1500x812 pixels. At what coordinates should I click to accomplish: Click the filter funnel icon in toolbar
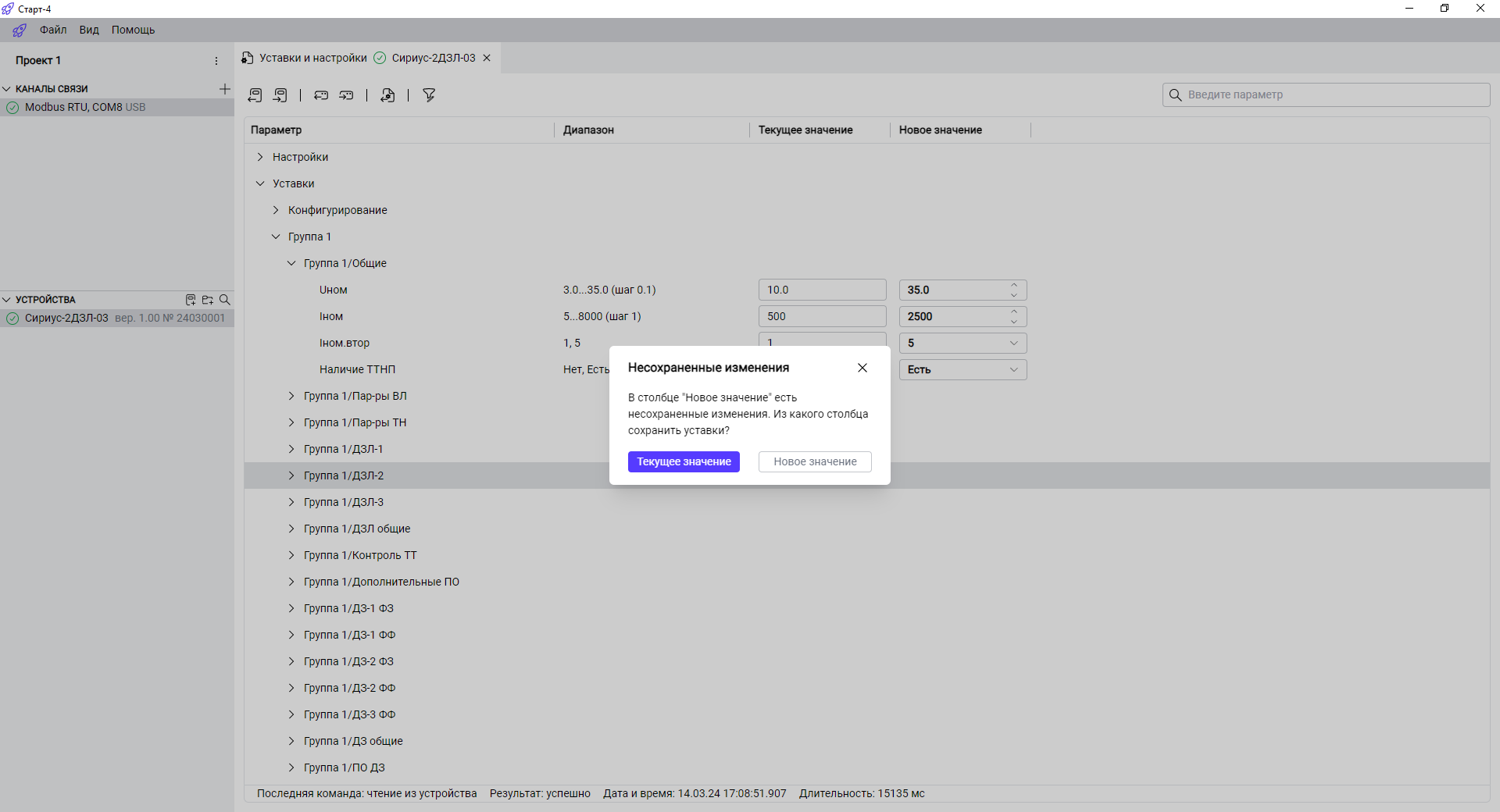click(429, 95)
